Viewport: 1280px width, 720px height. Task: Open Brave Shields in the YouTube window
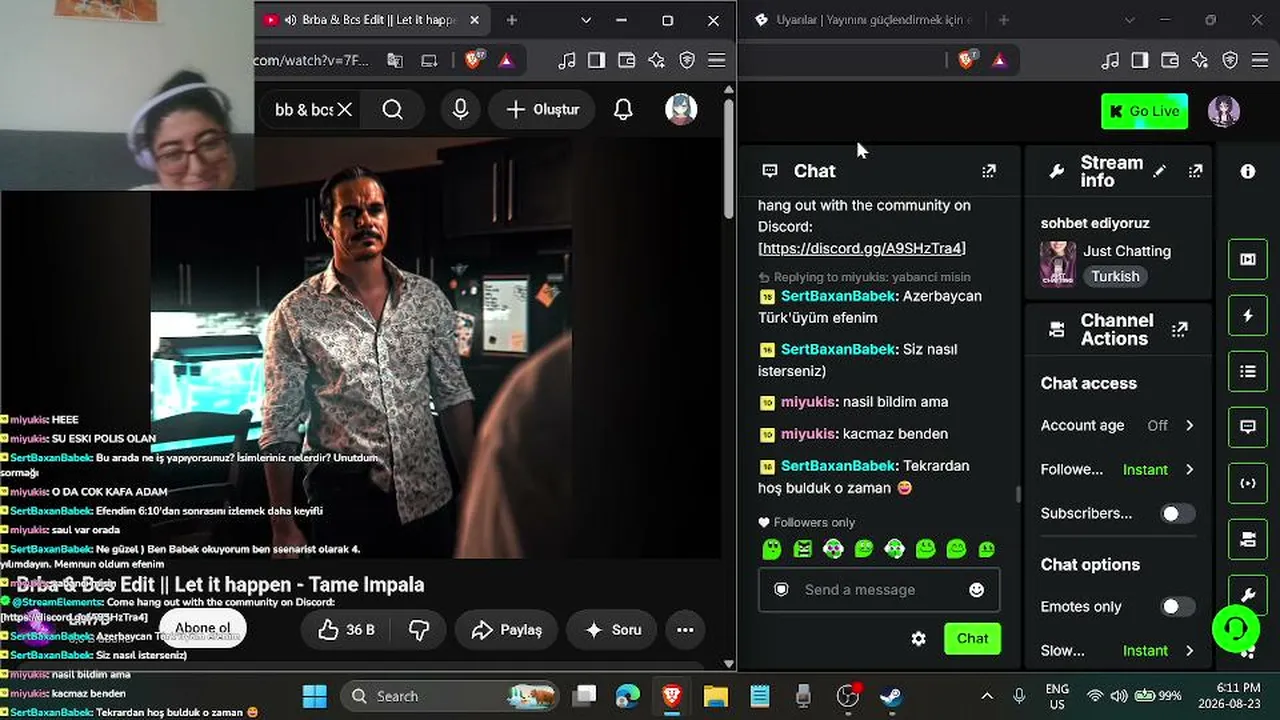[x=475, y=60]
